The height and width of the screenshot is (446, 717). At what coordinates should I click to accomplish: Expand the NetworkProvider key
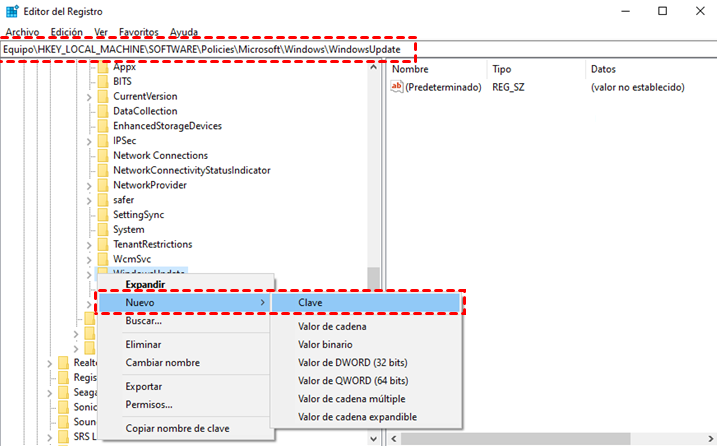(89, 185)
